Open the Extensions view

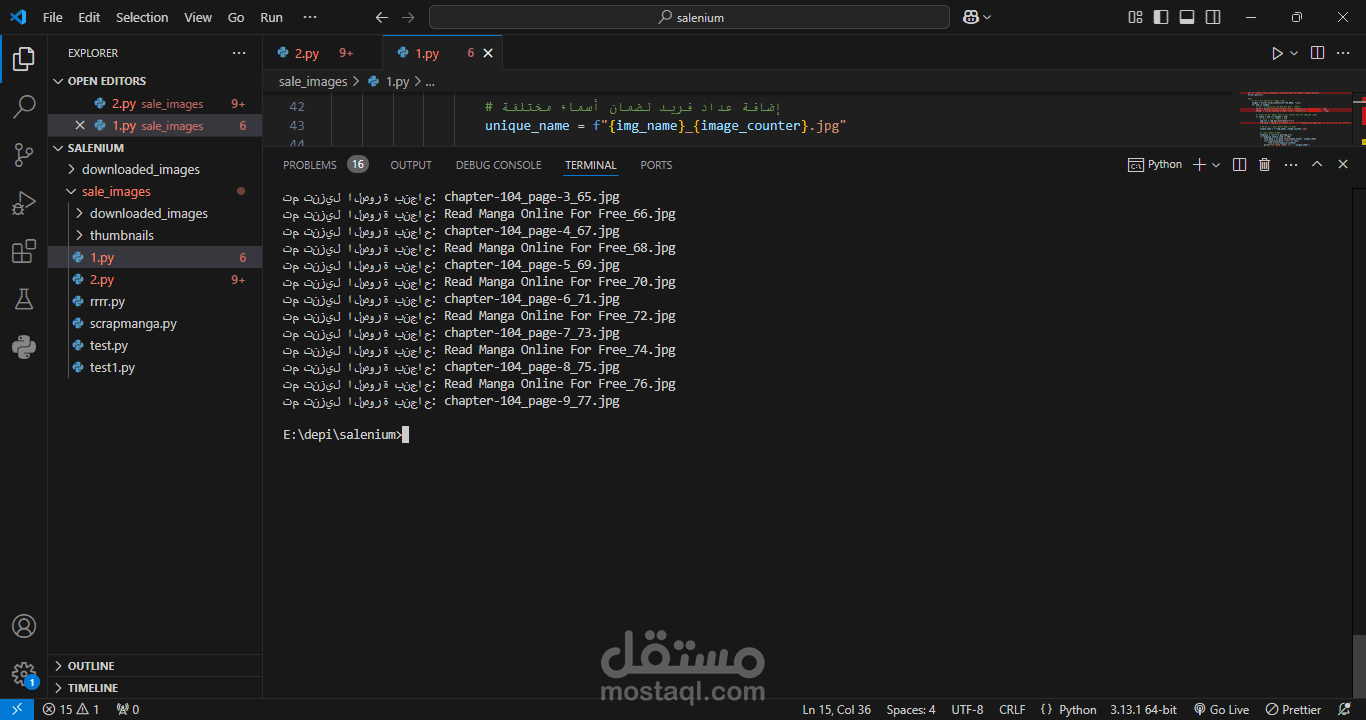point(24,252)
